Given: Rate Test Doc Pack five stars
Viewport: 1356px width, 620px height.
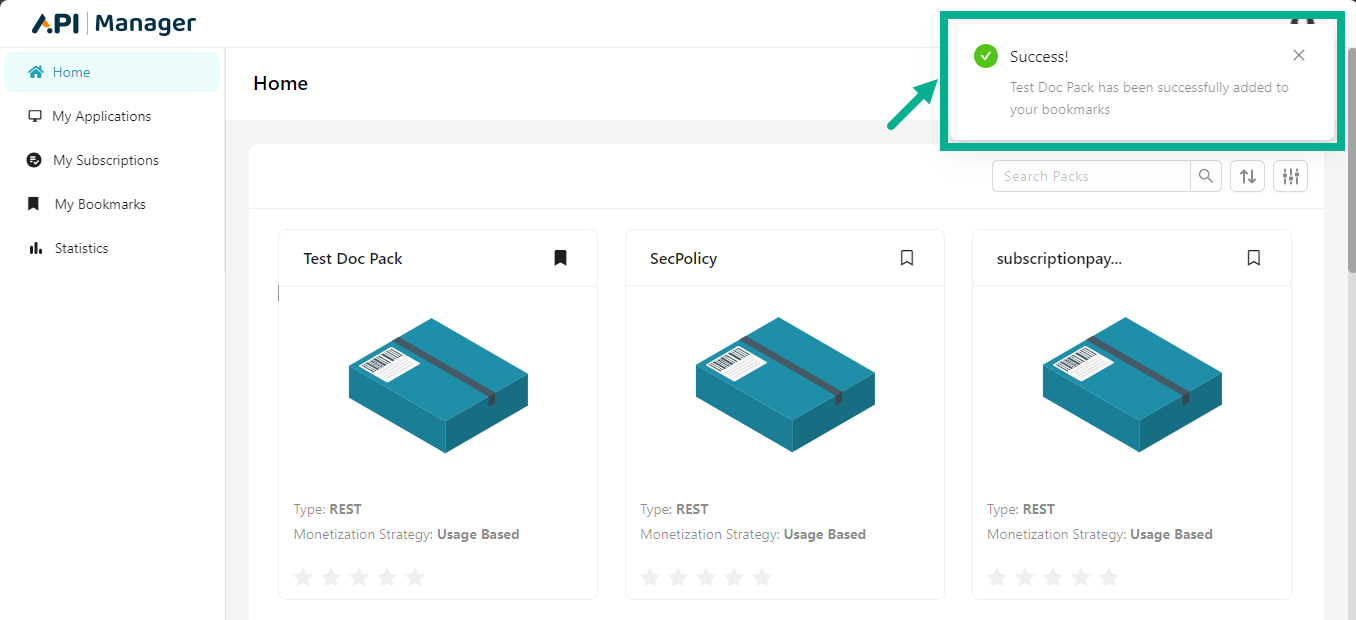Looking at the screenshot, I should pos(415,577).
